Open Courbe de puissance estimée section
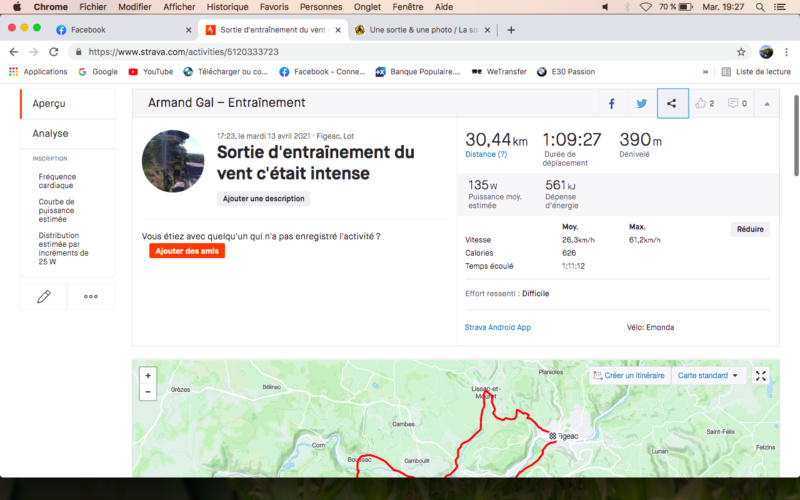Screen dimensions: 800x500 56,210
